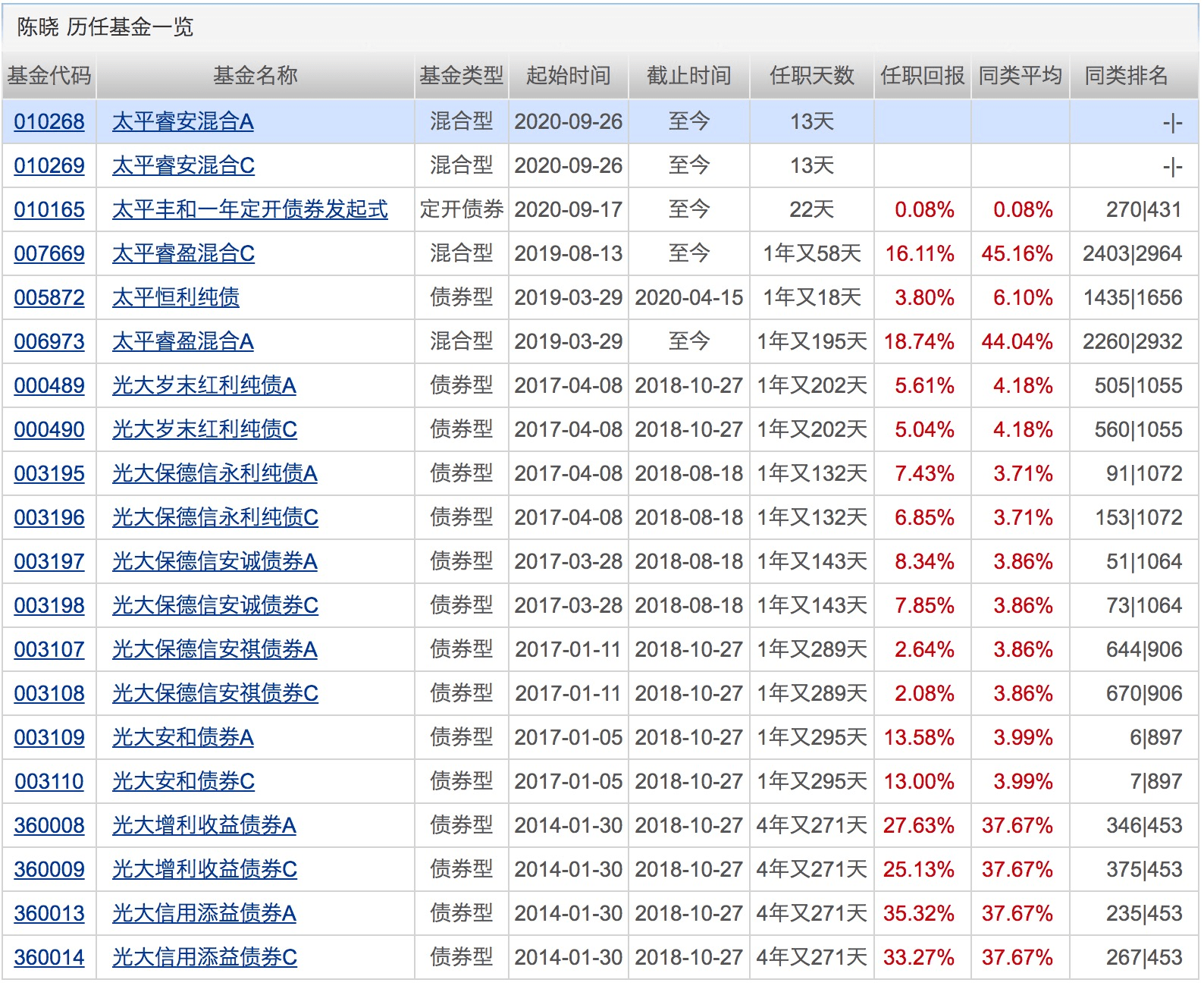Open fund 光大安和债券C link
Image resolution: width=1204 pixels, height=989 pixels.
pyautogui.click(x=183, y=781)
